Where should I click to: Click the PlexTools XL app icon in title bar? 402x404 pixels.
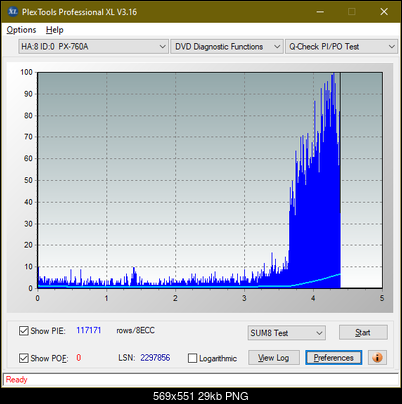tap(13, 12)
